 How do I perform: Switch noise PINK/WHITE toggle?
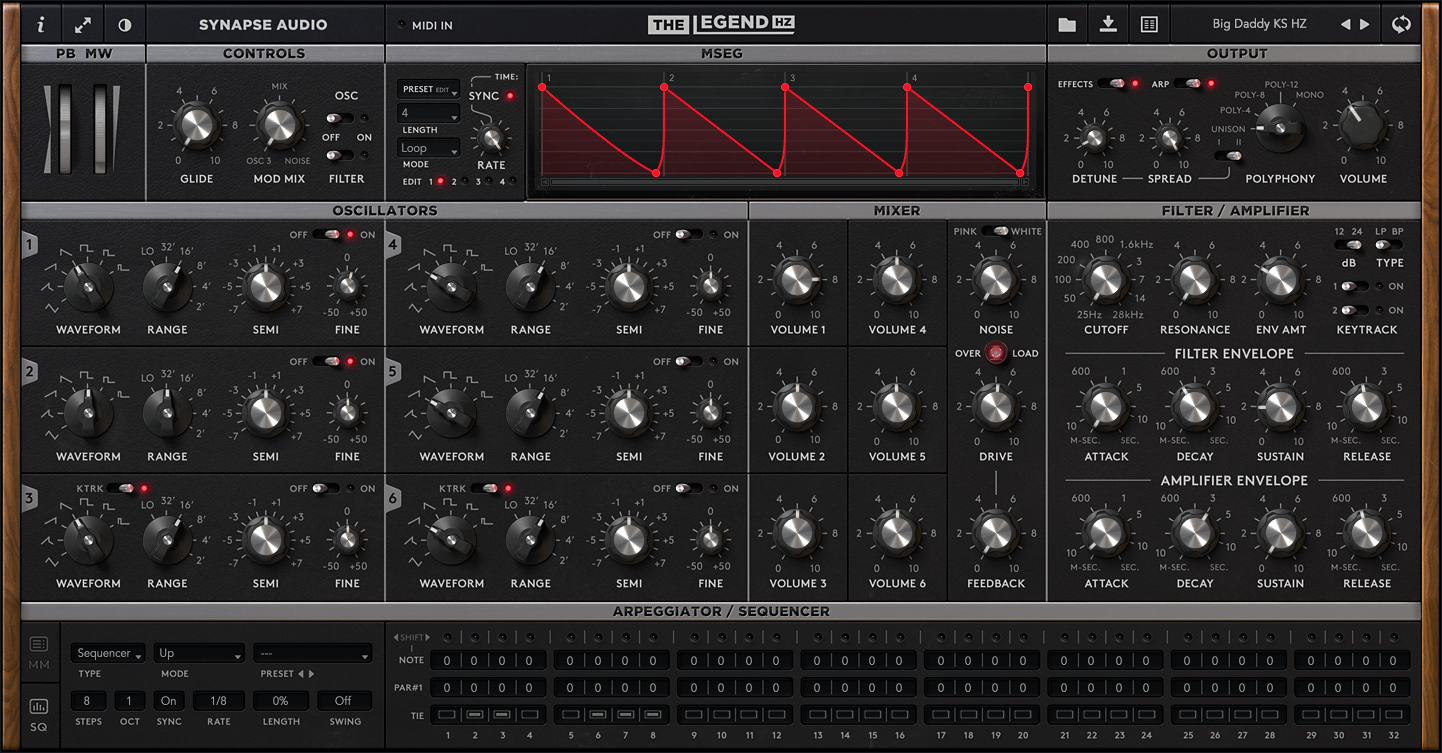[995, 231]
